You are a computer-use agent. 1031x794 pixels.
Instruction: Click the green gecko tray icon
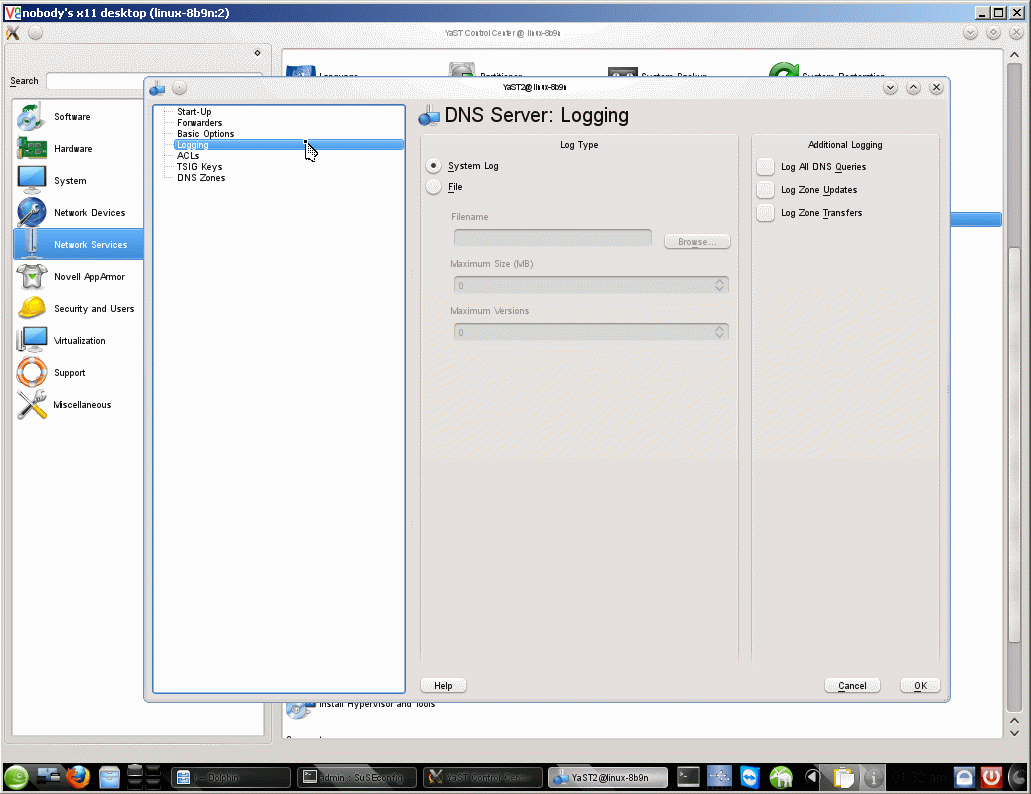pyautogui.click(x=780, y=778)
